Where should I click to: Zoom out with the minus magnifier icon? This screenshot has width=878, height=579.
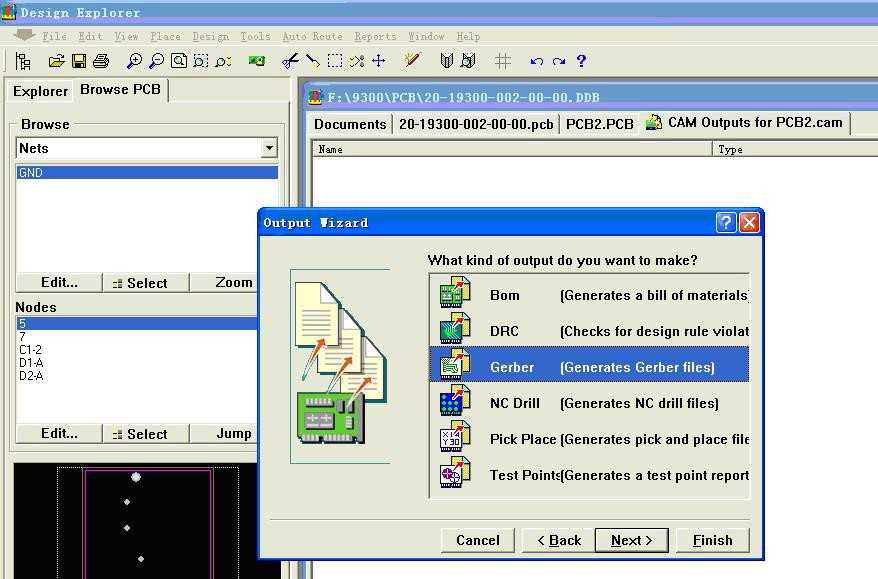[156, 61]
